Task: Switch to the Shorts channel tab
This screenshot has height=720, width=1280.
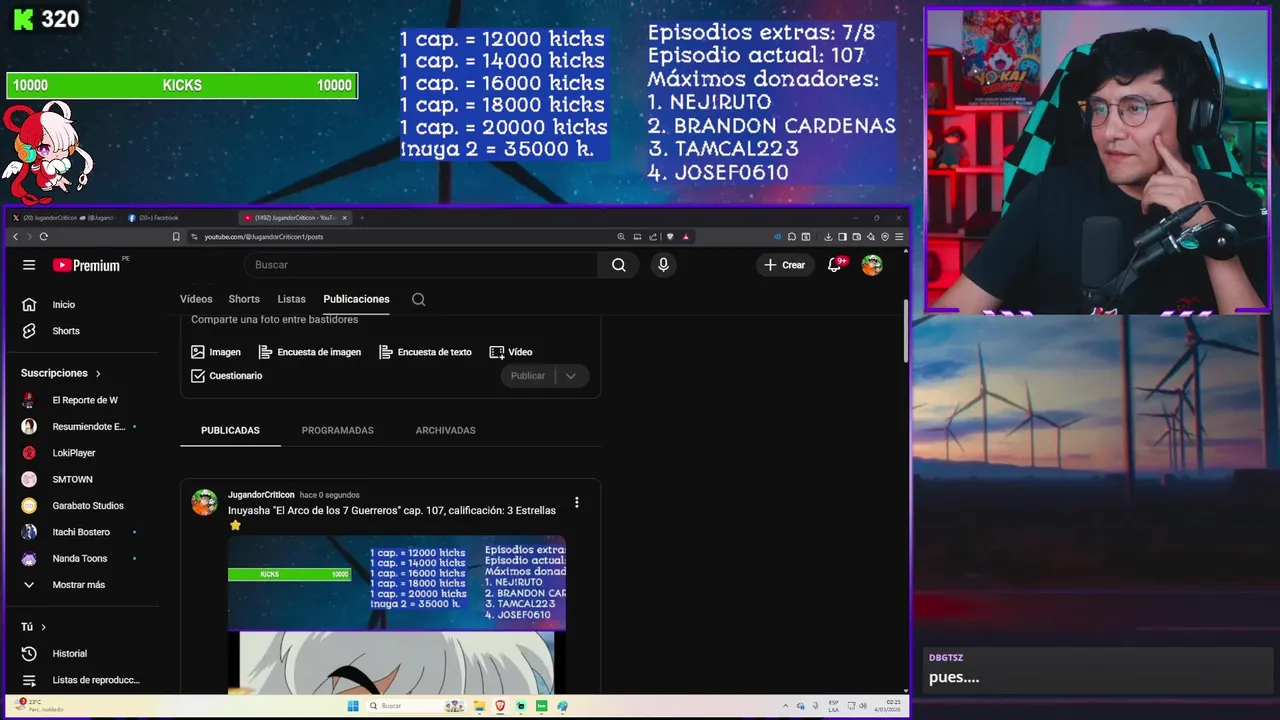Action: tap(244, 299)
